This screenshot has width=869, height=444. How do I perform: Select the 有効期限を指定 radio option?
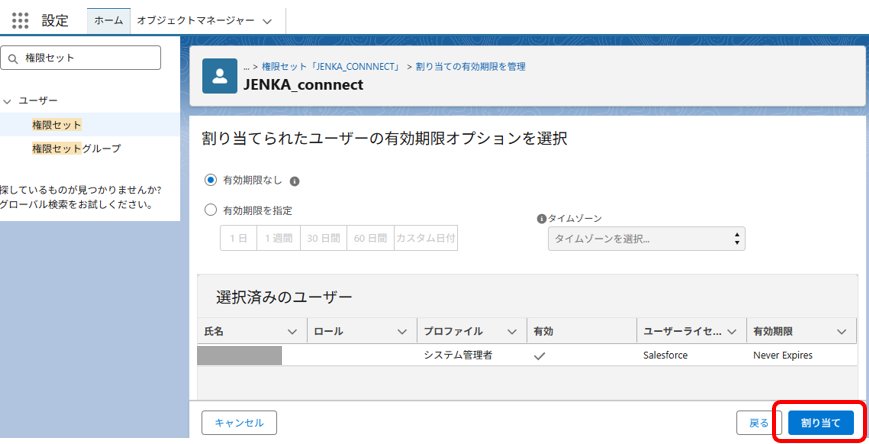(210, 210)
